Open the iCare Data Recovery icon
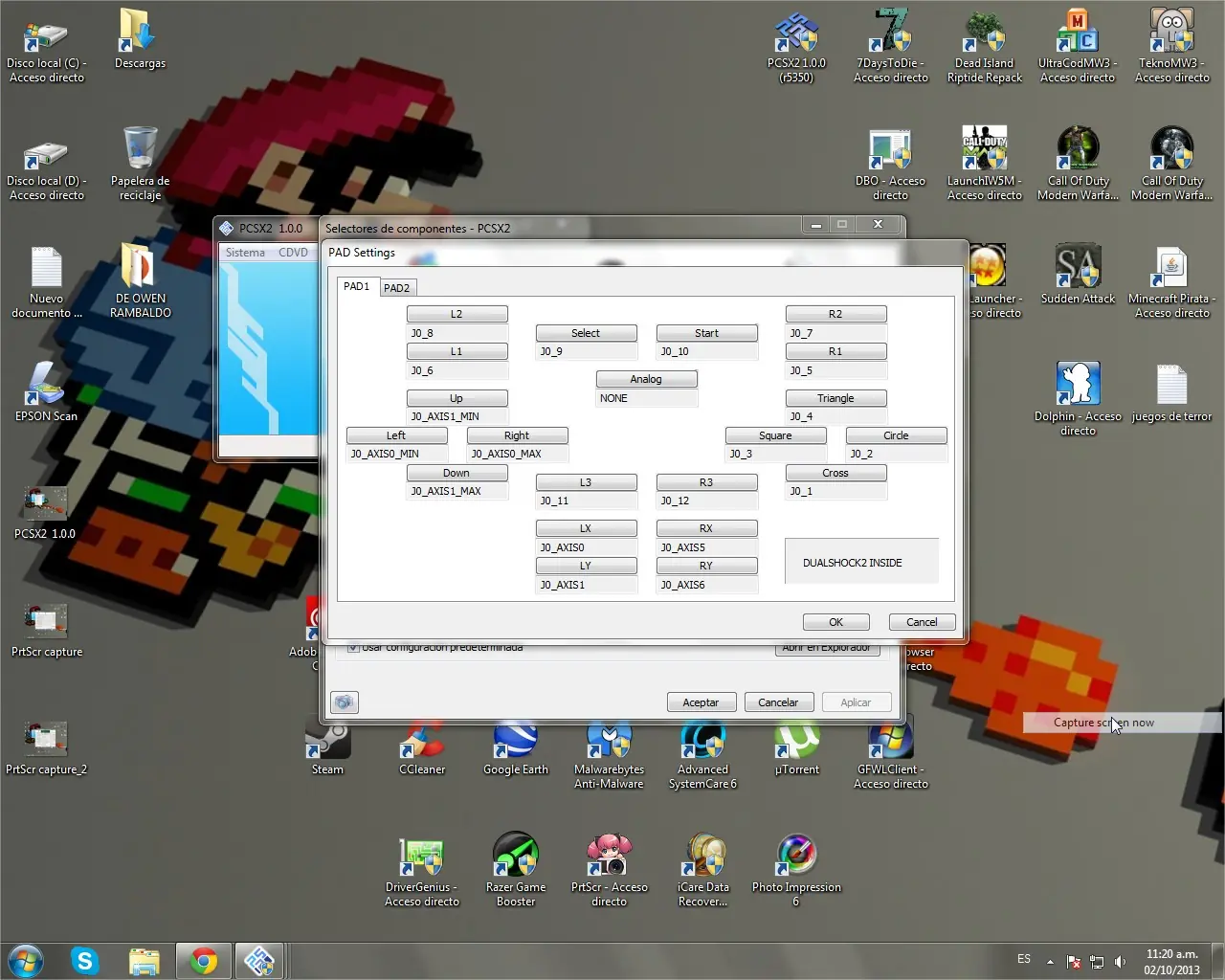1225x980 pixels. [x=703, y=869]
